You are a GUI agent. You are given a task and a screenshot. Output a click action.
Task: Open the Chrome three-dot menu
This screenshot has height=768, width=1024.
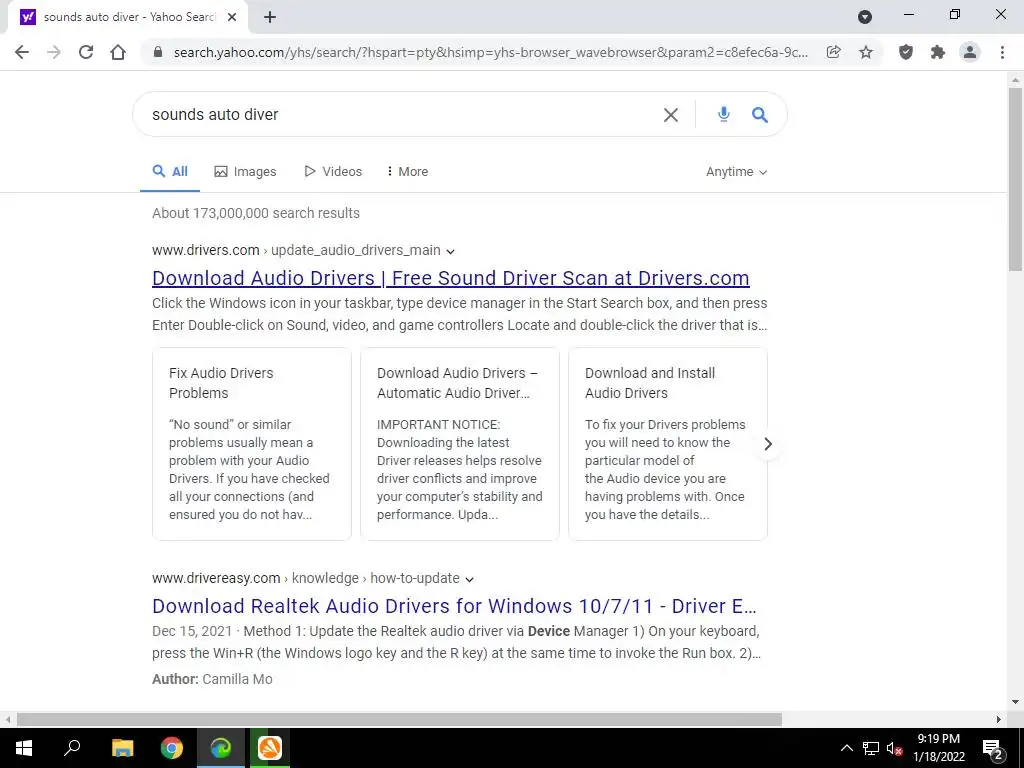point(1002,52)
